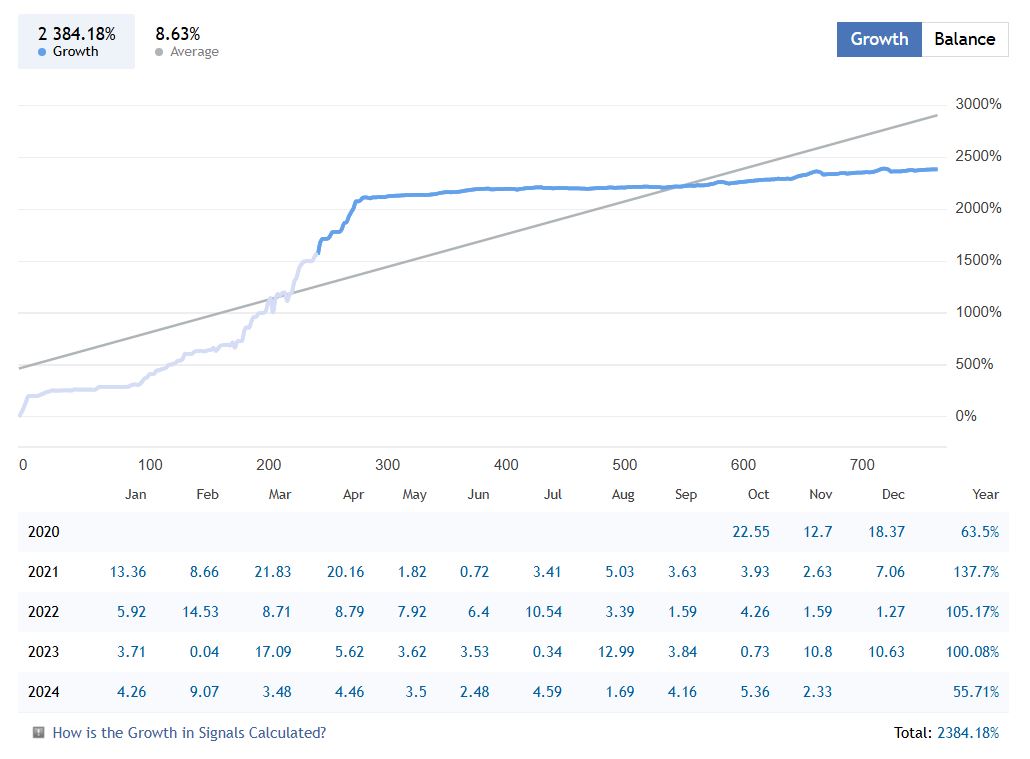Select 2020 yearly total 63.5%
1030x759 pixels.
(x=979, y=532)
